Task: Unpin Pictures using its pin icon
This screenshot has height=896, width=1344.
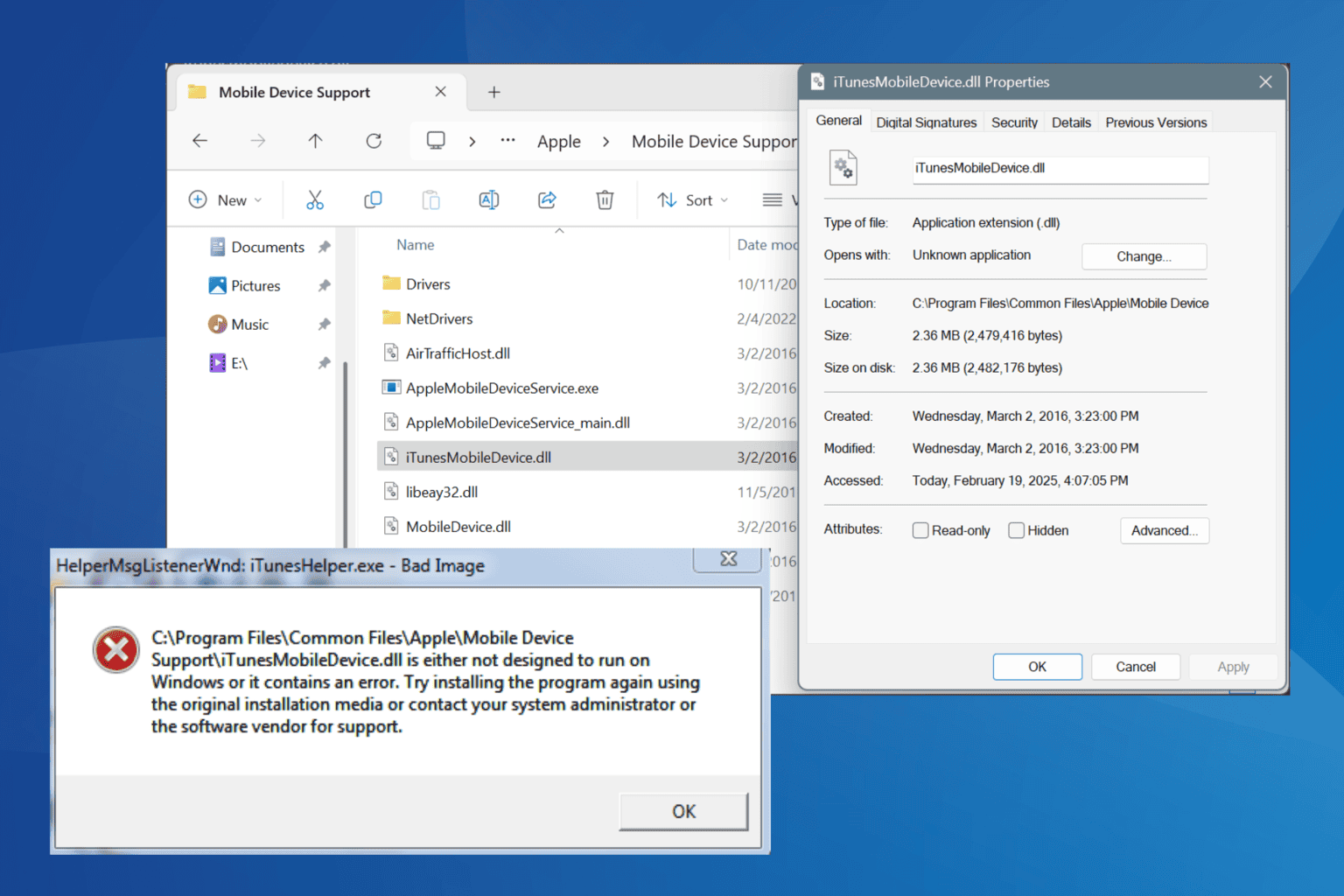Action: pyautogui.click(x=325, y=286)
